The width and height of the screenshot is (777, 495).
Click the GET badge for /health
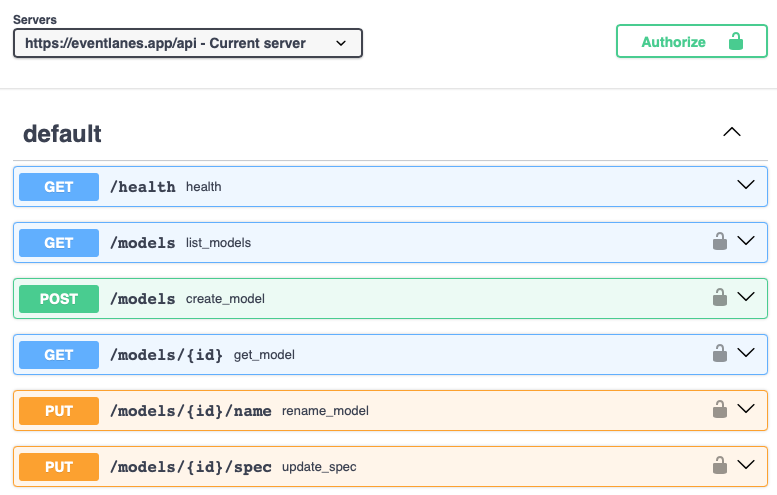tap(59, 187)
